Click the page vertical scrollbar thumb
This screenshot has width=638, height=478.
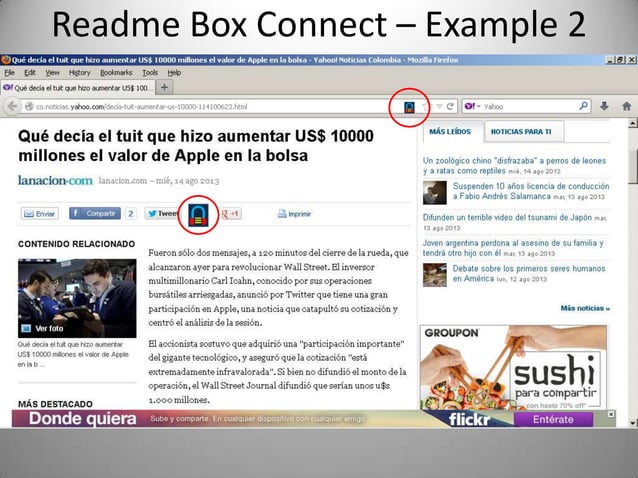[633, 167]
